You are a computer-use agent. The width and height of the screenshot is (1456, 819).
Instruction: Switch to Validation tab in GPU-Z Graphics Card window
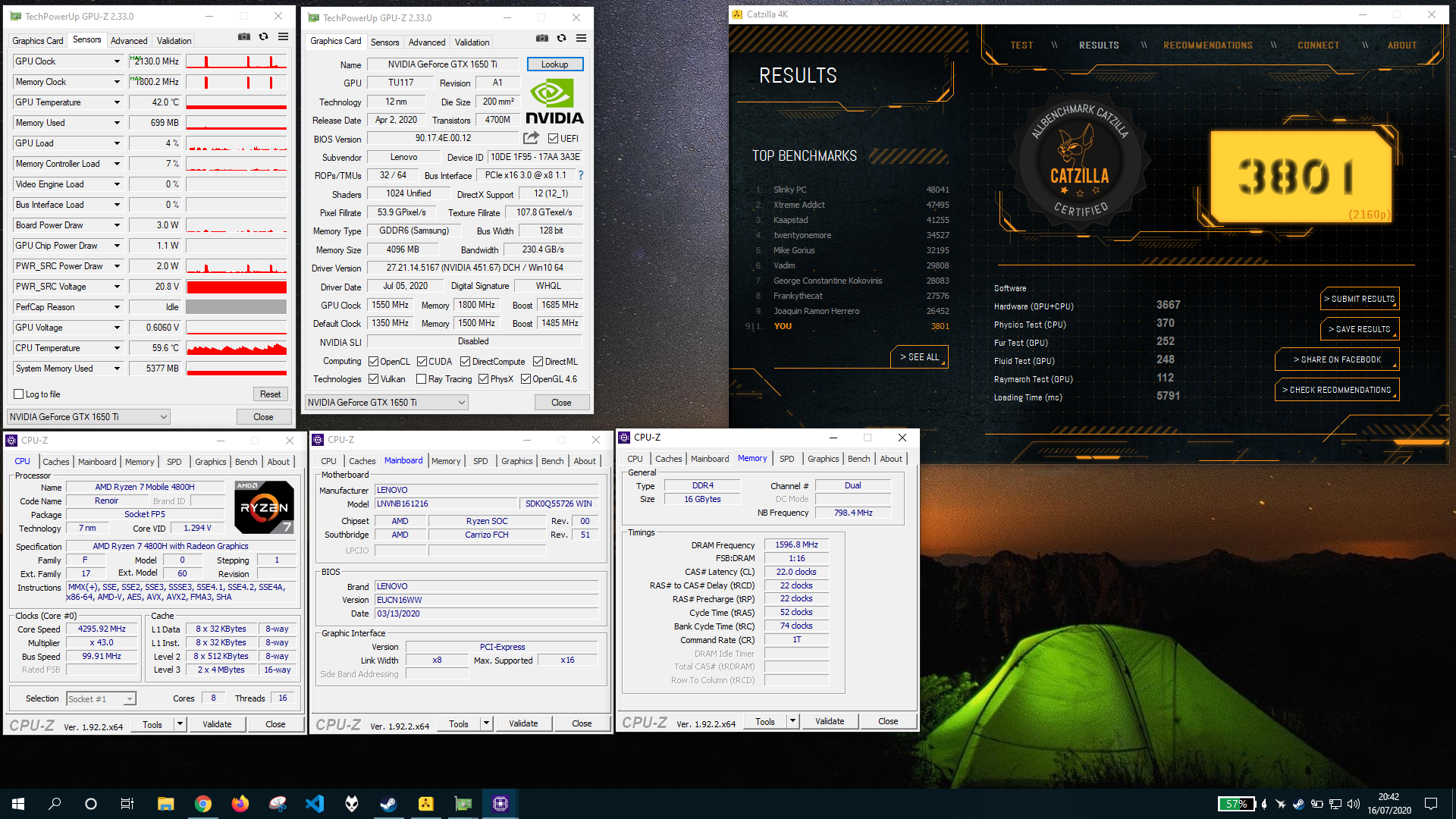click(x=472, y=42)
